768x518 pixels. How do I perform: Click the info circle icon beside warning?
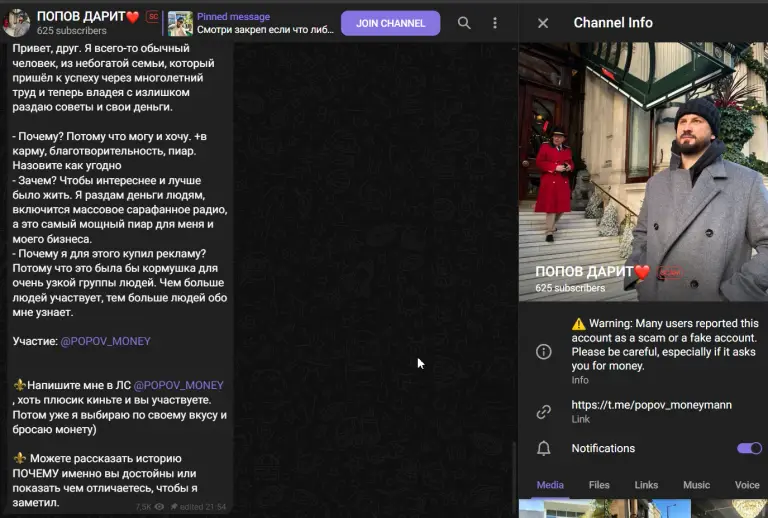click(x=544, y=352)
